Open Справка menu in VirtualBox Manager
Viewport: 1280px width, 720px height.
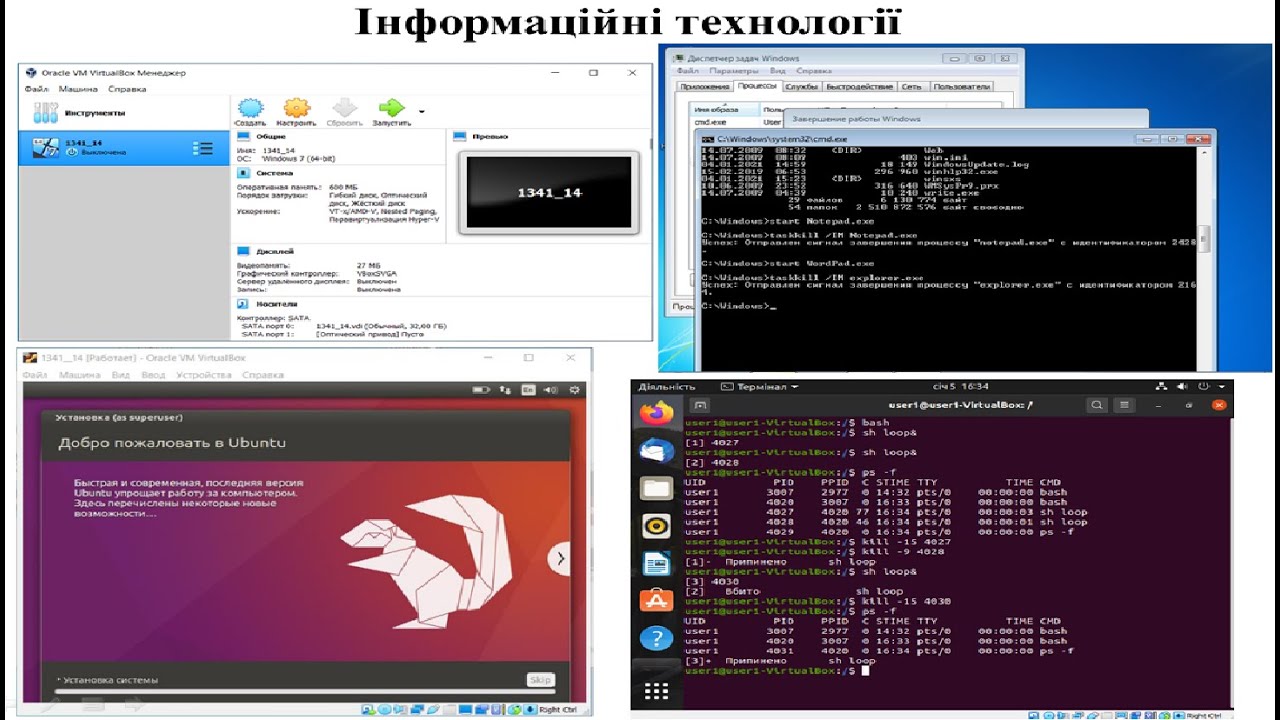click(127, 89)
